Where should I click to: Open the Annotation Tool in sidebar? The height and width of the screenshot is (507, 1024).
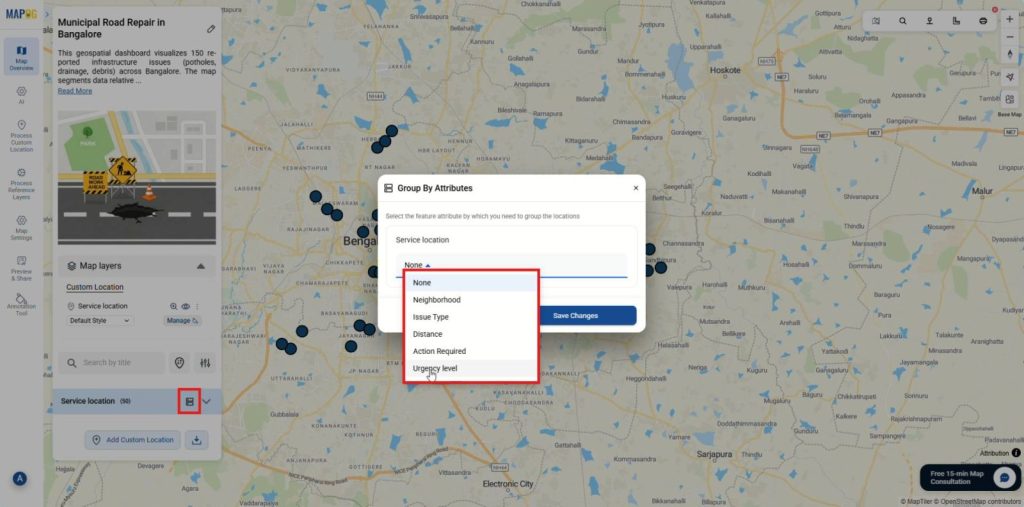pyautogui.click(x=21, y=305)
